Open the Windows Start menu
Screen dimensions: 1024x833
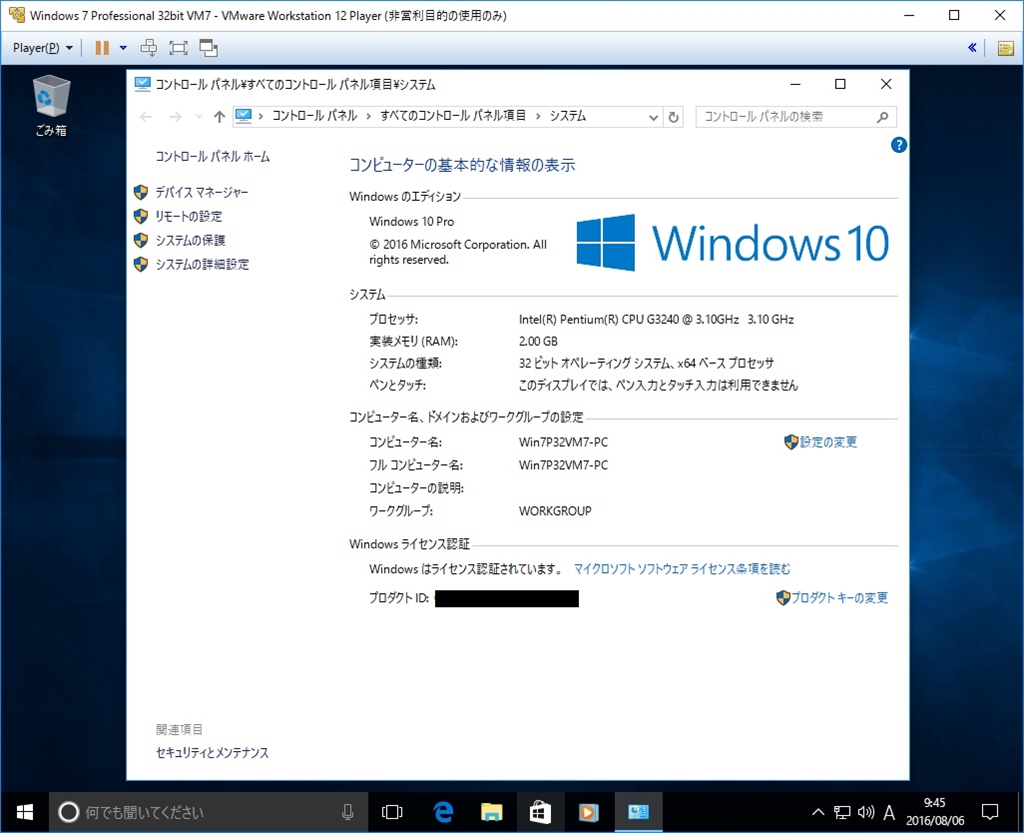pos(25,812)
